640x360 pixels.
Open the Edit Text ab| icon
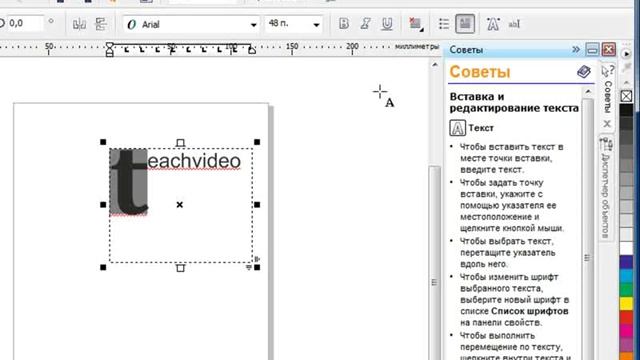(x=514, y=24)
